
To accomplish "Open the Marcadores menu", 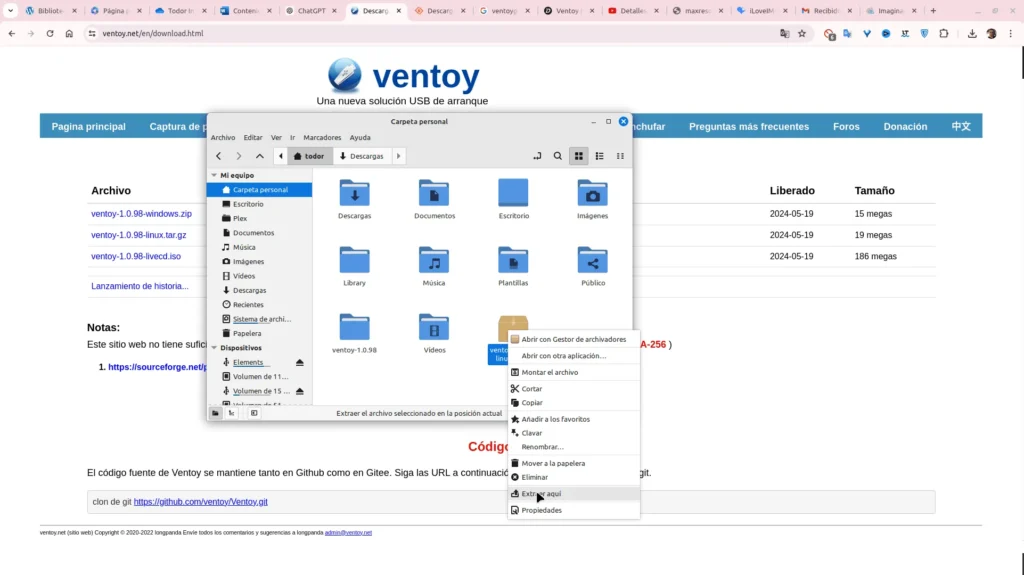I will (x=322, y=137).
